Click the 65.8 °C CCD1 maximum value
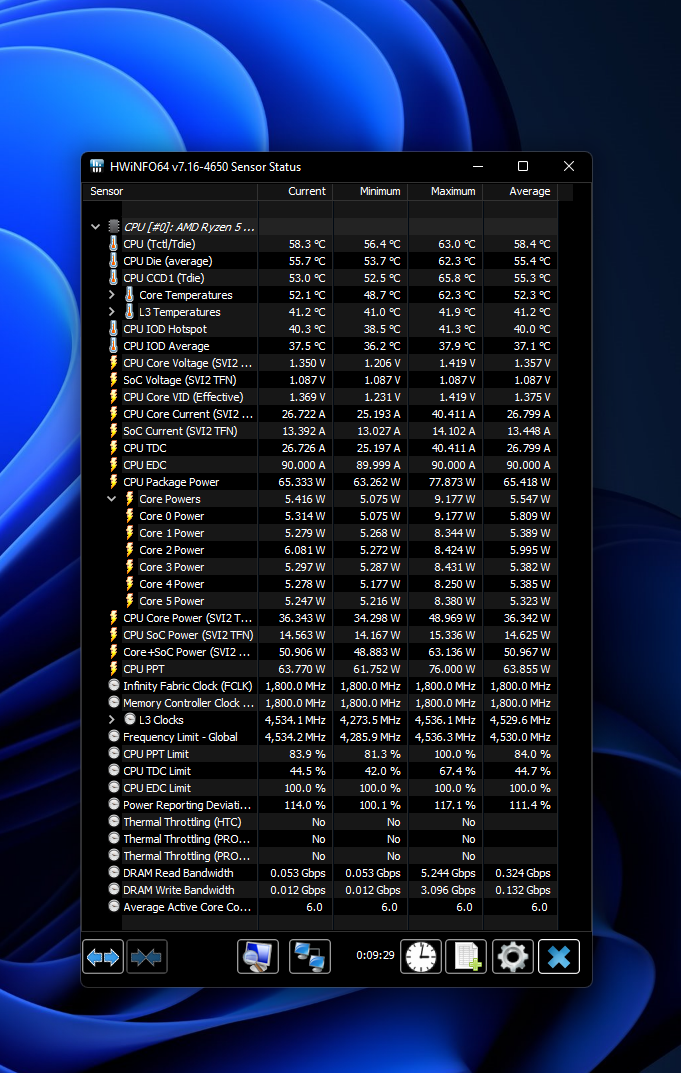 [x=457, y=278]
